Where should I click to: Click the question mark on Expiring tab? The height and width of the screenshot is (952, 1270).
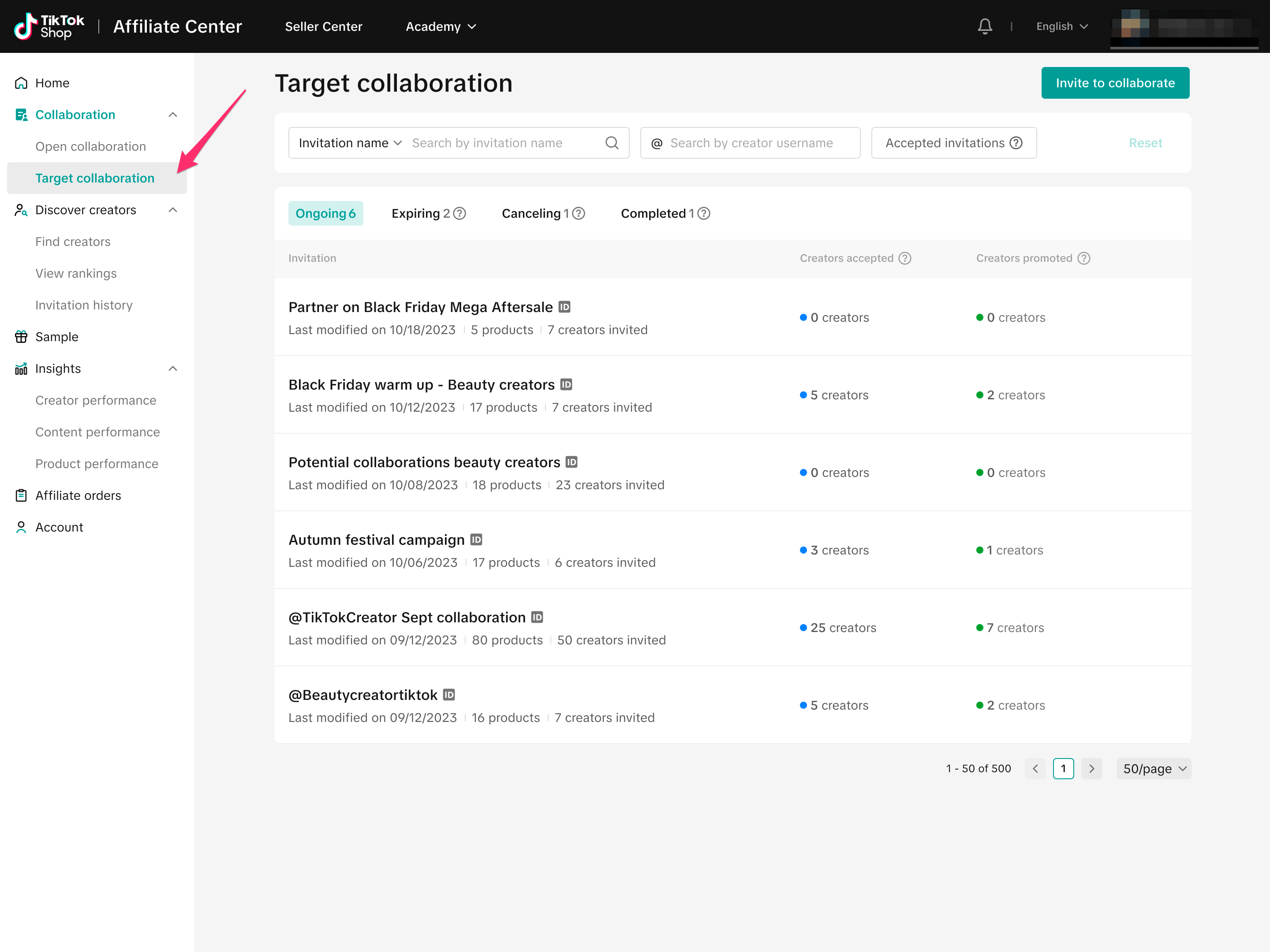click(459, 213)
